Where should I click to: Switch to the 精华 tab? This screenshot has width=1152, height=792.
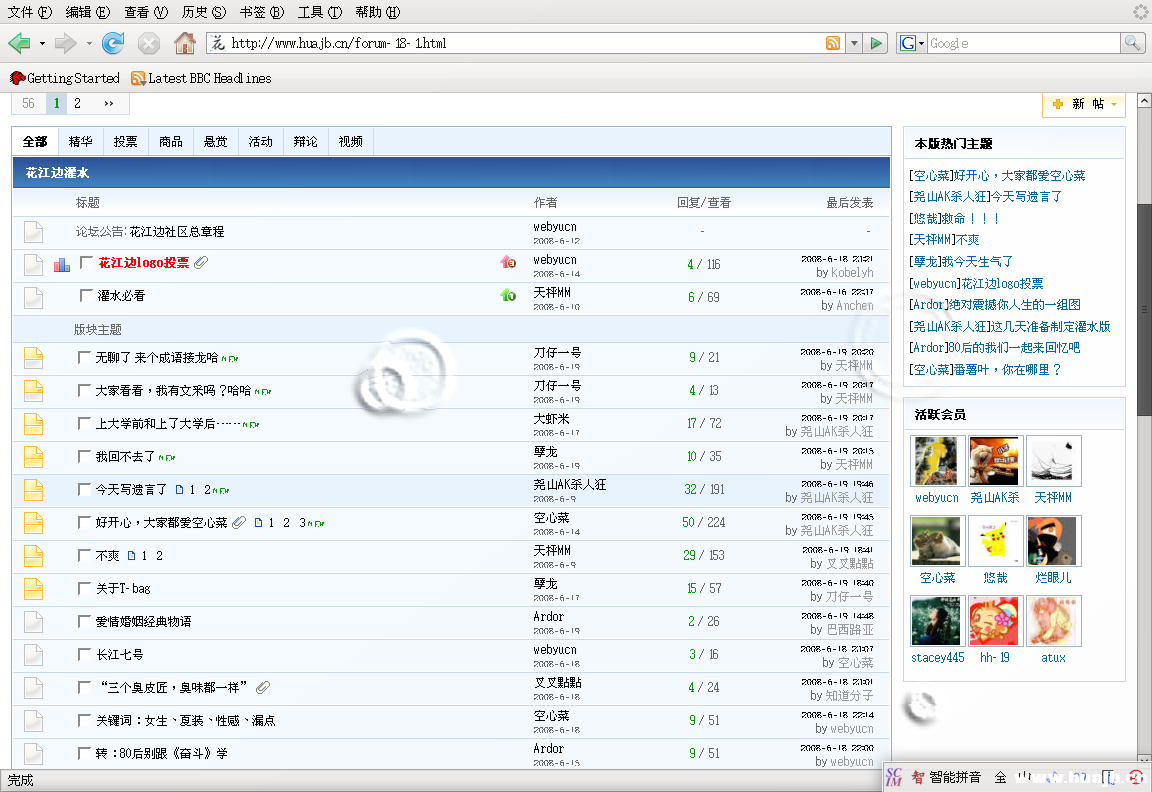[81, 142]
